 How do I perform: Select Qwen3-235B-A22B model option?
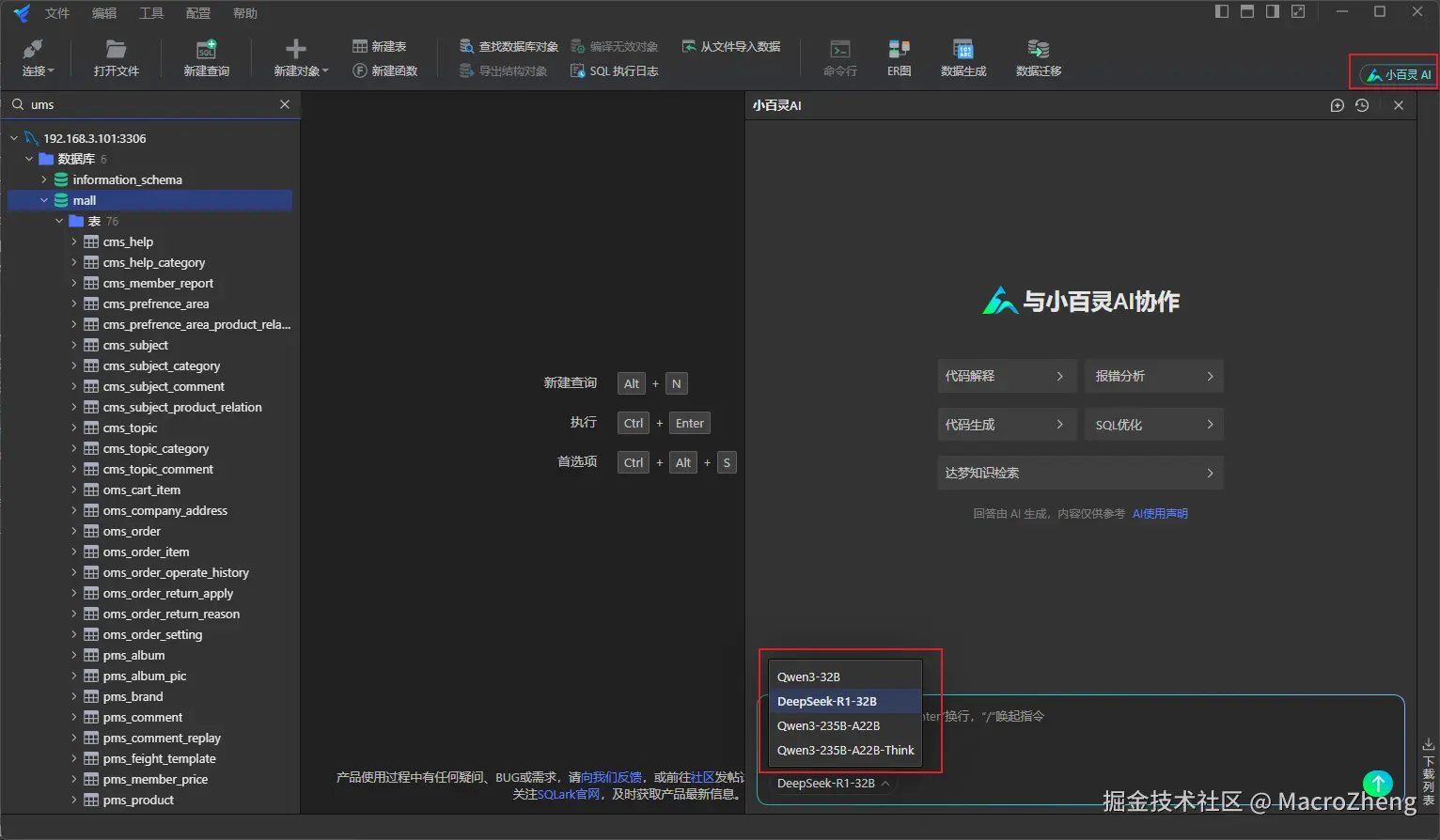click(x=845, y=725)
